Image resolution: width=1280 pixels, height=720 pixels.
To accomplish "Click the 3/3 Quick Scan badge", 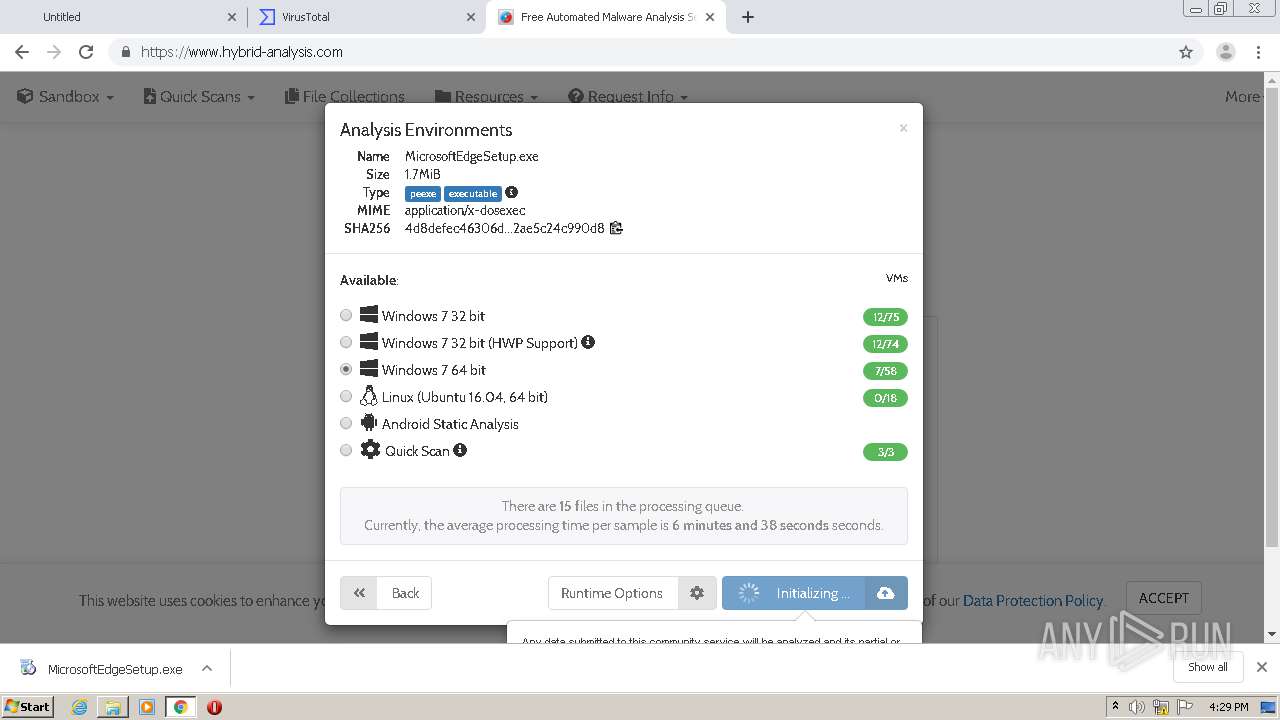I will click(x=885, y=452).
